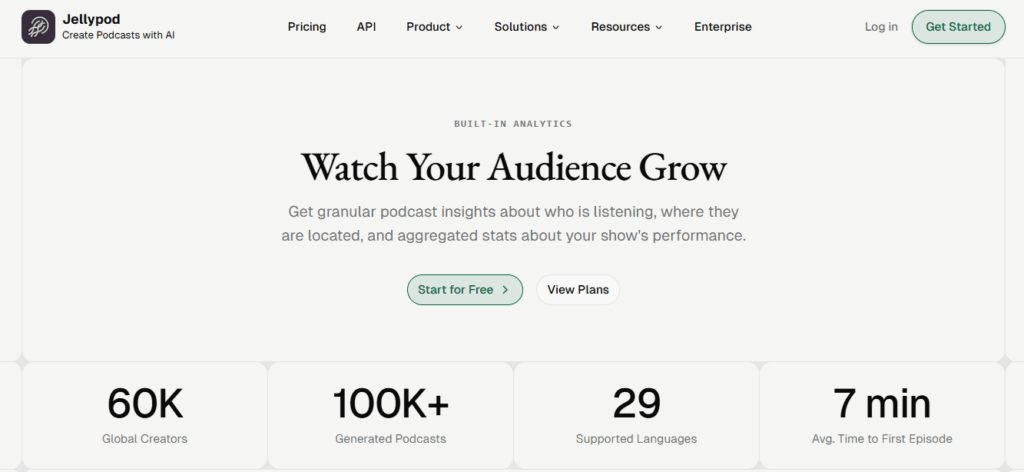
Task: Click the 7 min Avg. Time card
Action: tap(882, 415)
